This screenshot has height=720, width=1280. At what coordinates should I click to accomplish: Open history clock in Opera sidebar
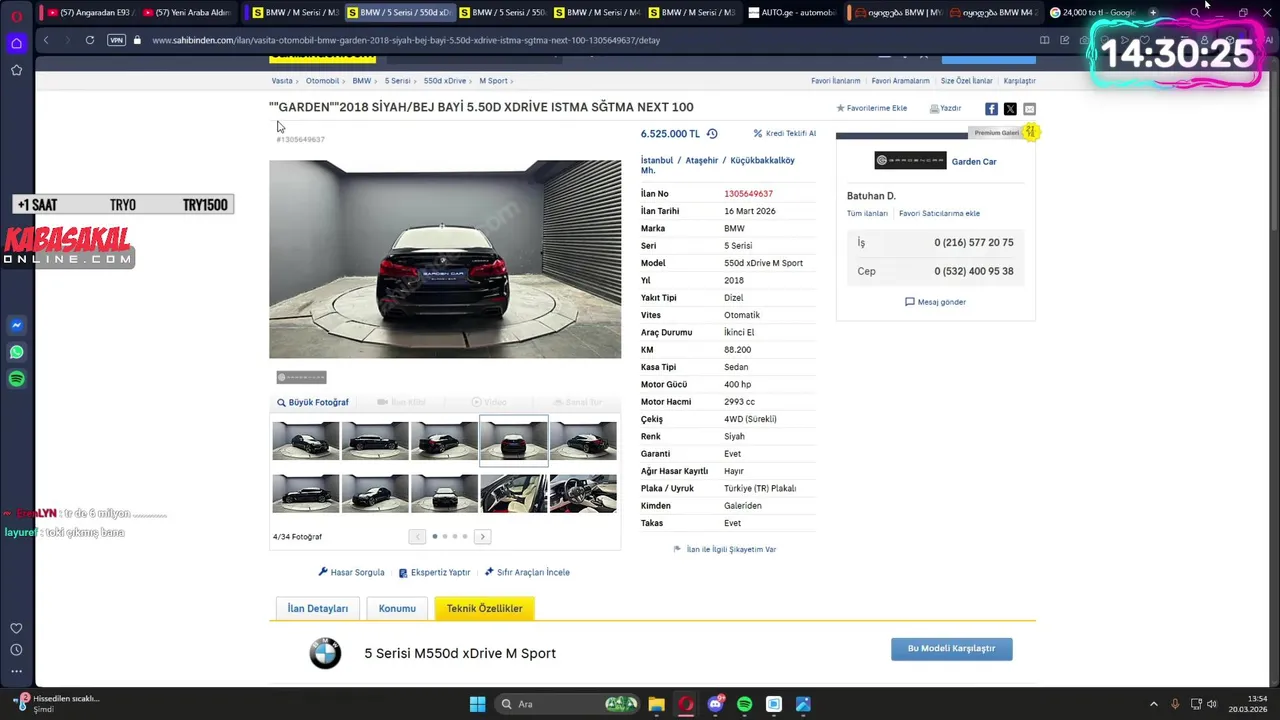[x=16, y=650]
